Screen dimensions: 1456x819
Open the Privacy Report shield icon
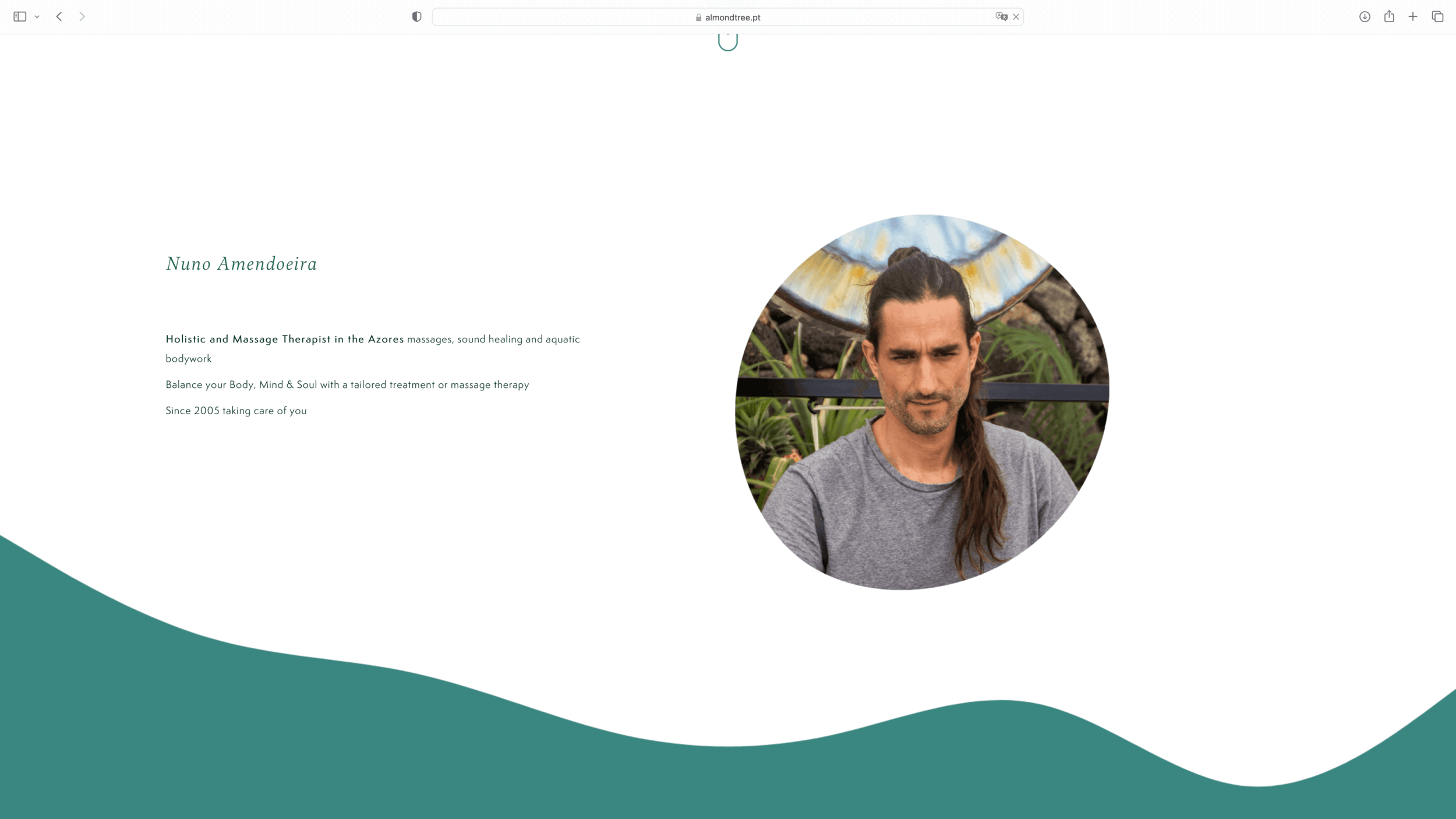coord(416,17)
